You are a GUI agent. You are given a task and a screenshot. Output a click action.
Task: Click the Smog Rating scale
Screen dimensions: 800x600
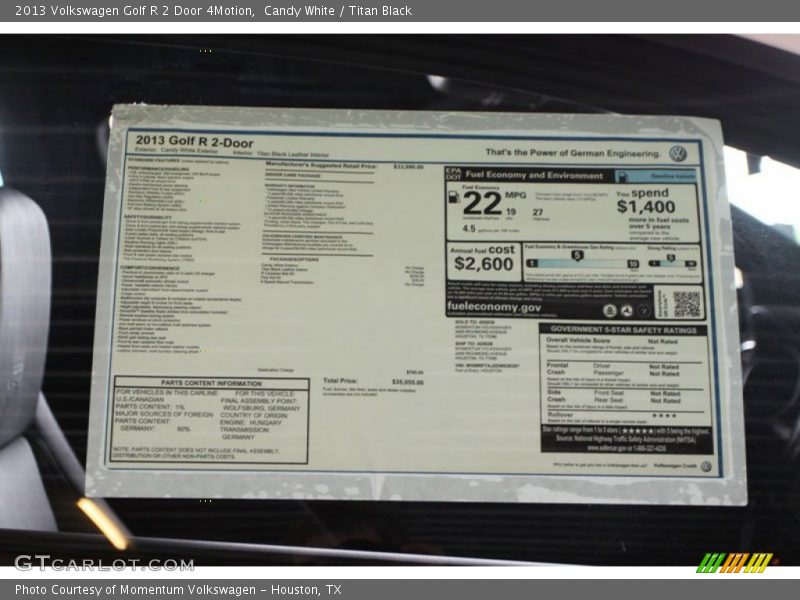point(672,263)
